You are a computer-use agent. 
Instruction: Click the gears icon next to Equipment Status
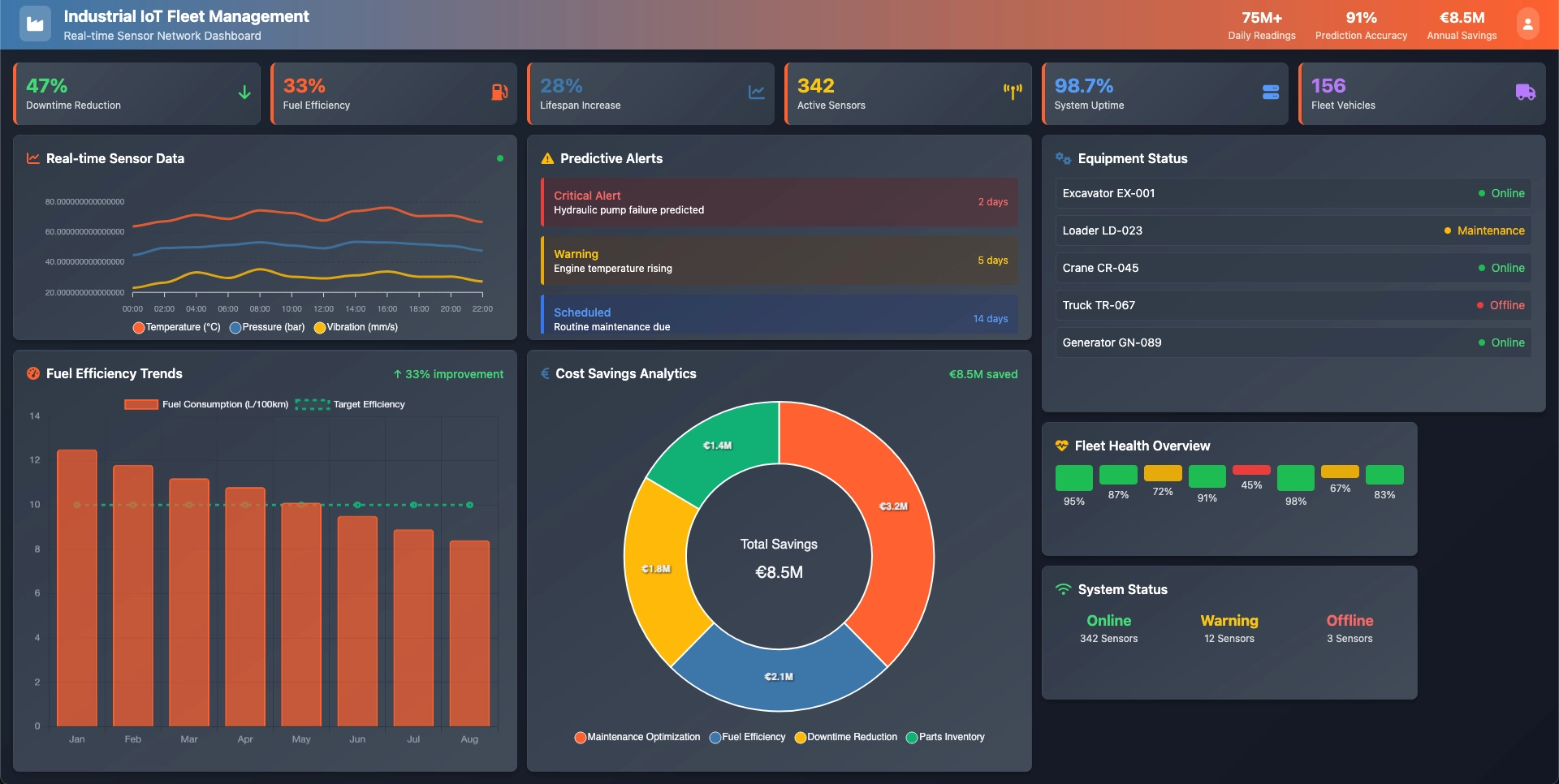(1064, 158)
